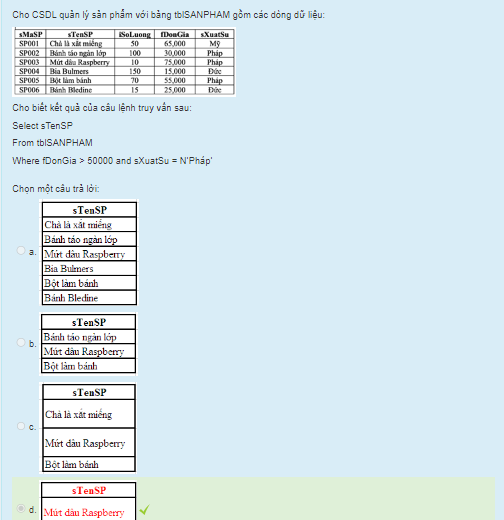Click 'Bột làm bánh' row in answer c
Screen dimensions: 504x520
(x=89, y=464)
